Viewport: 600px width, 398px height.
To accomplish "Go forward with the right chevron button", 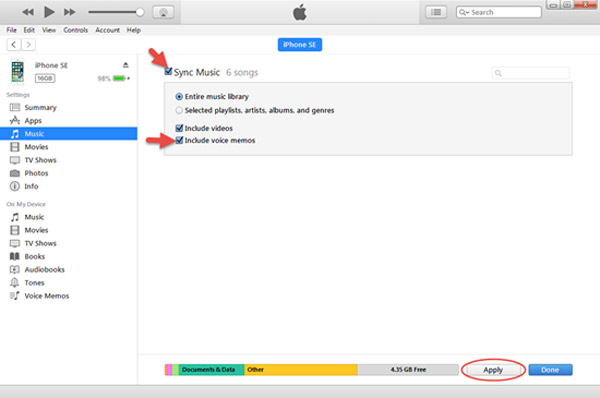I will pos(28,45).
